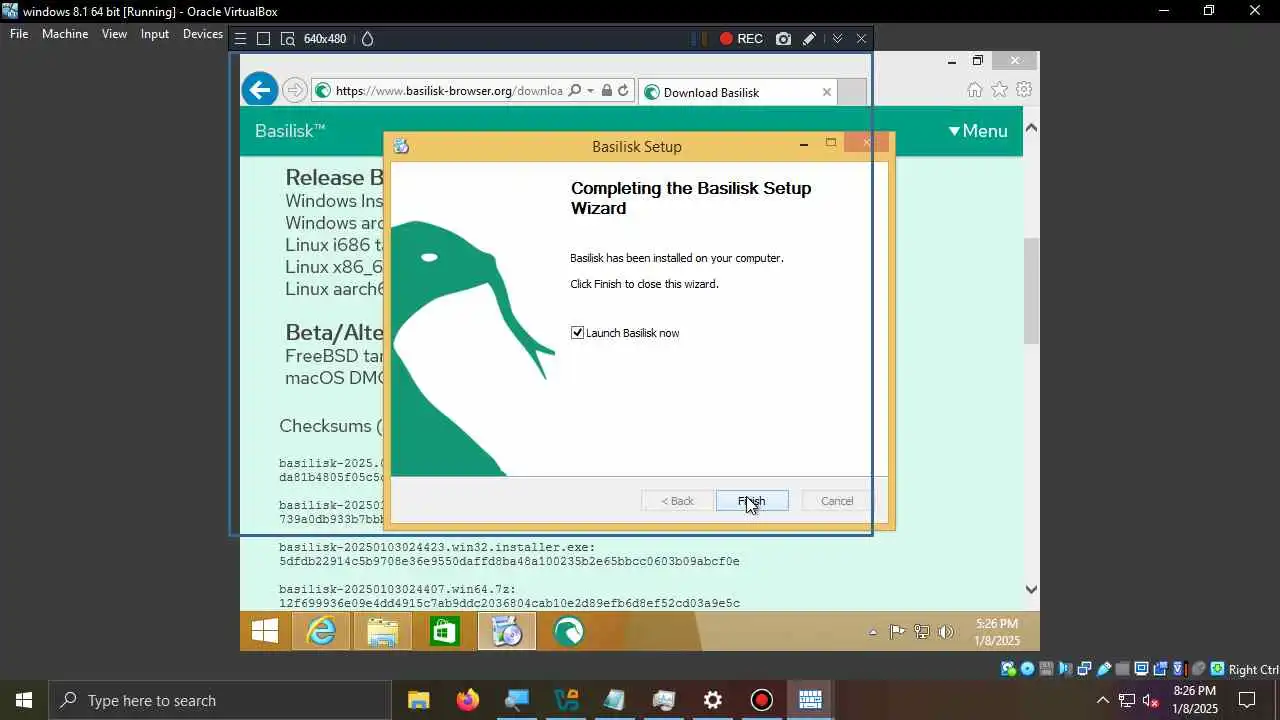Open Internet Explorer tools gear
Image resolution: width=1280 pixels, height=720 pixels.
point(1024,90)
